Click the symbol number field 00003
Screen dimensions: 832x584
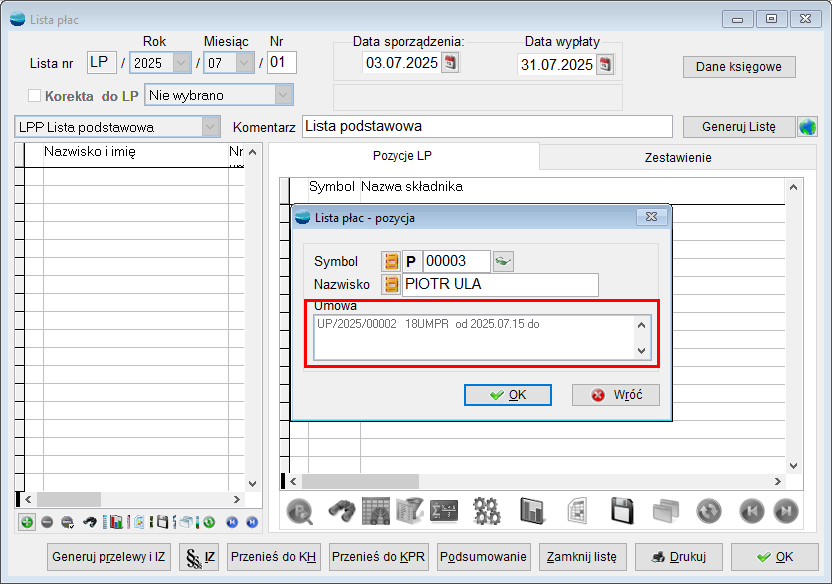click(x=456, y=262)
